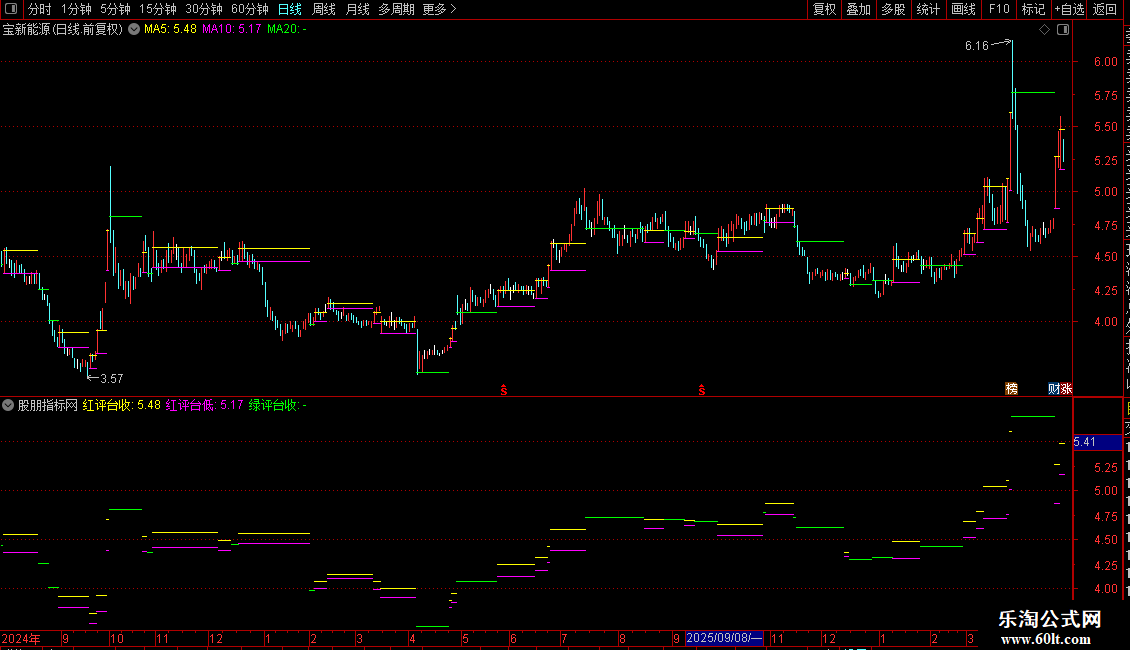The height and width of the screenshot is (650, 1130).
Task: Click the 绿评台收 label
Action: 277,405
